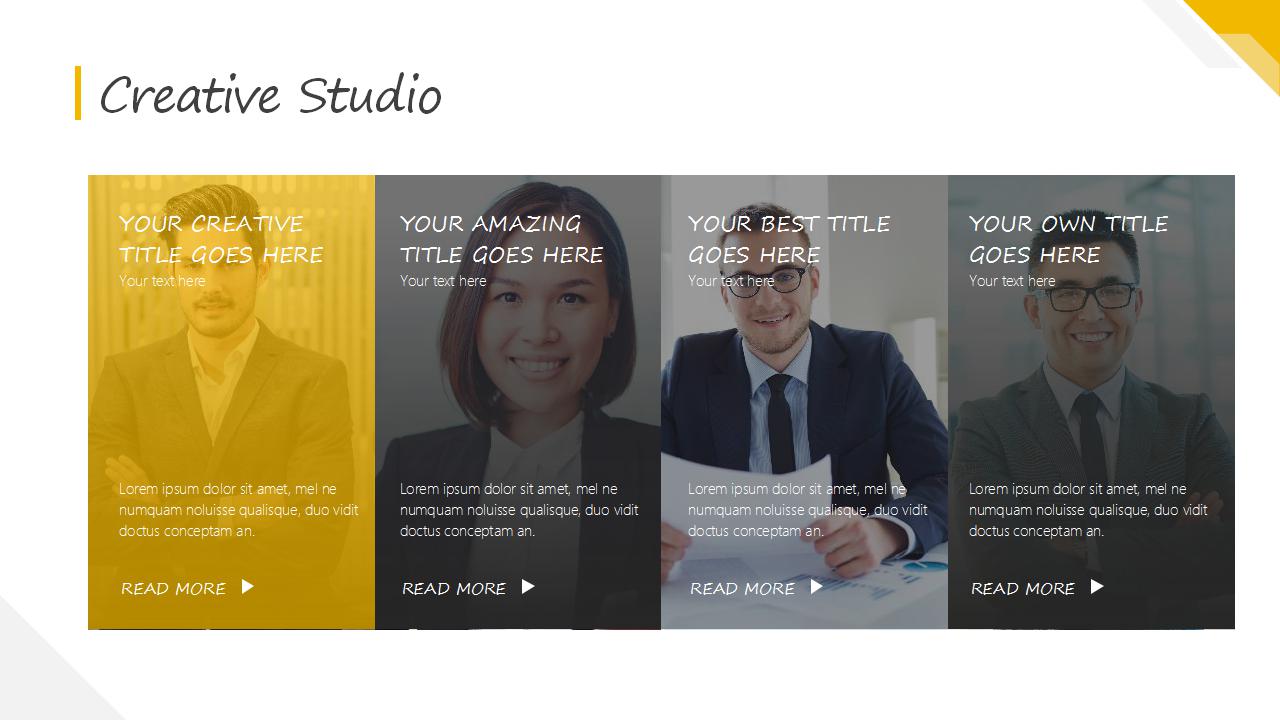Viewport: 1280px width, 720px height.
Task: Click the Lorem ipsum paragraph in yellow card
Action: 239,510
